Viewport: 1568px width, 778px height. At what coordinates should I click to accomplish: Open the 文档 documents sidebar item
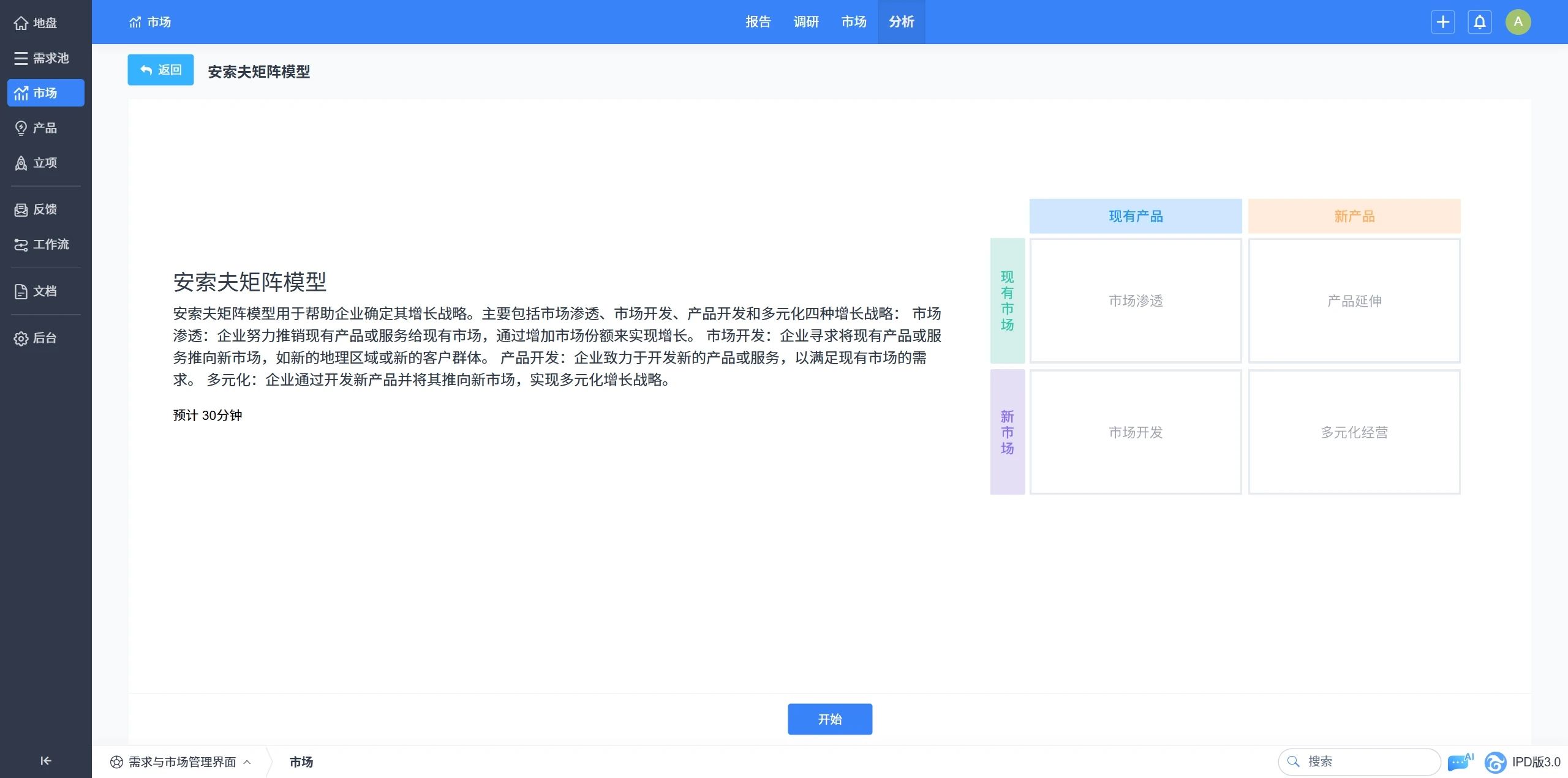(37, 291)
